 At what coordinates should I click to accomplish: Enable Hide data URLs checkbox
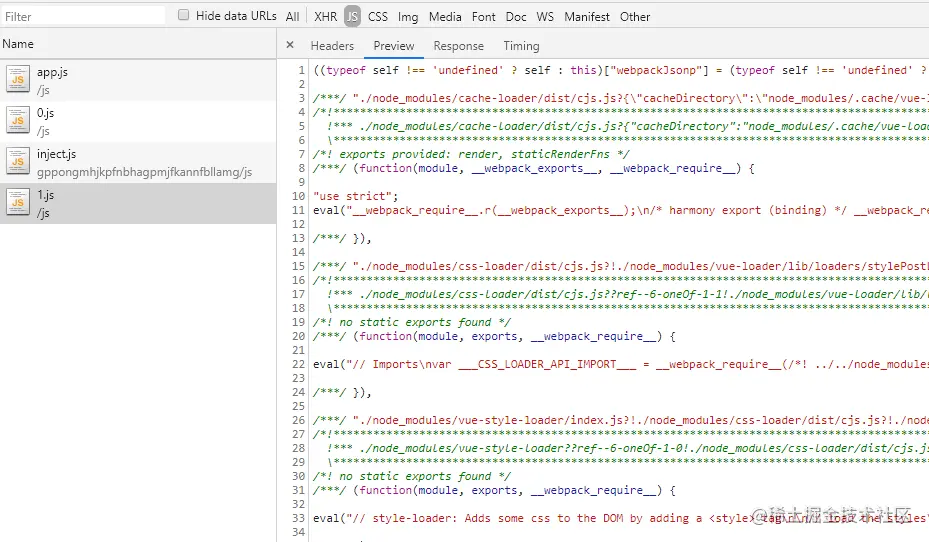pos(184,15)
